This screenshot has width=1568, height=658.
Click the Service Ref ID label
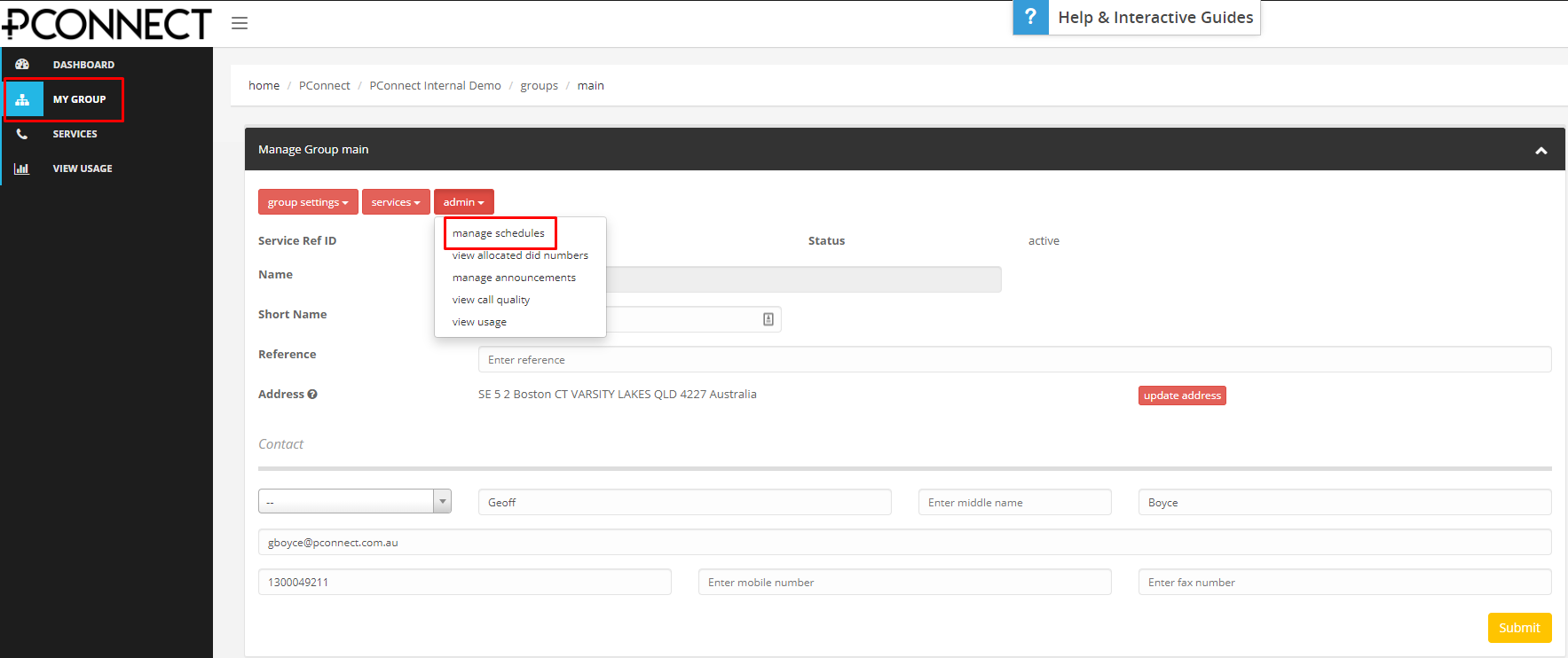pos(297,241)
